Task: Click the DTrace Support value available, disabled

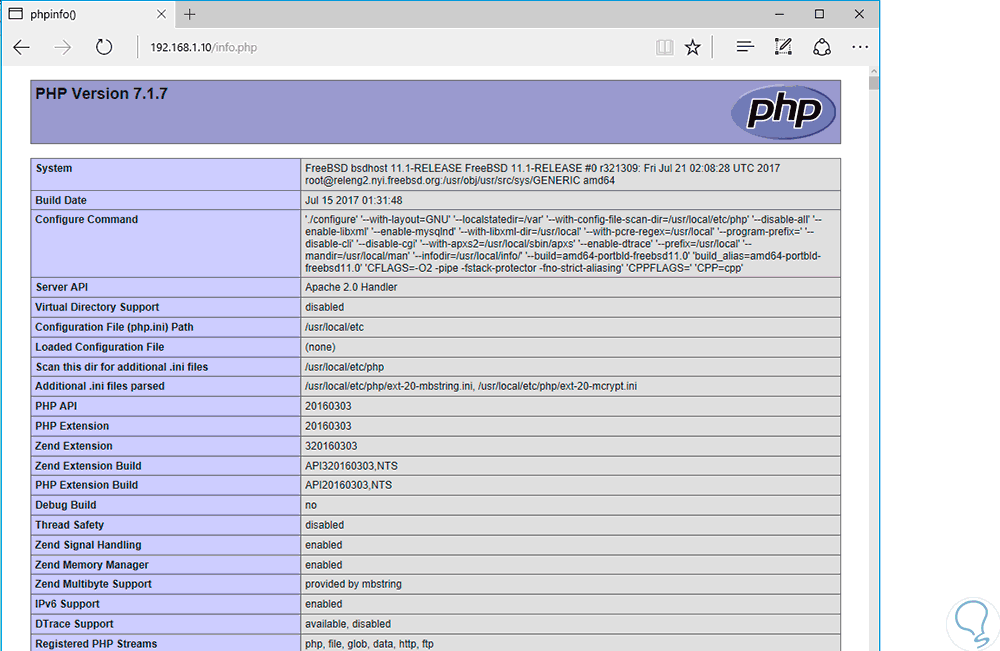Action: pyautogui.click(x=348, y=624)
